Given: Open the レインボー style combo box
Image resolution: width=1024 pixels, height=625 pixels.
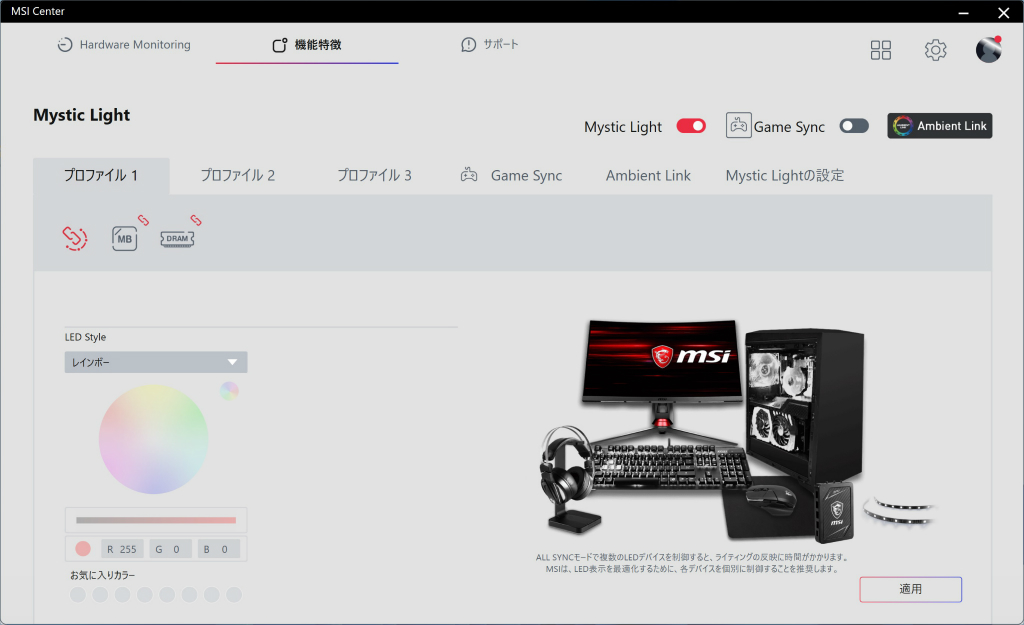Looking at the screenshot, I should [x=155, y=362].
